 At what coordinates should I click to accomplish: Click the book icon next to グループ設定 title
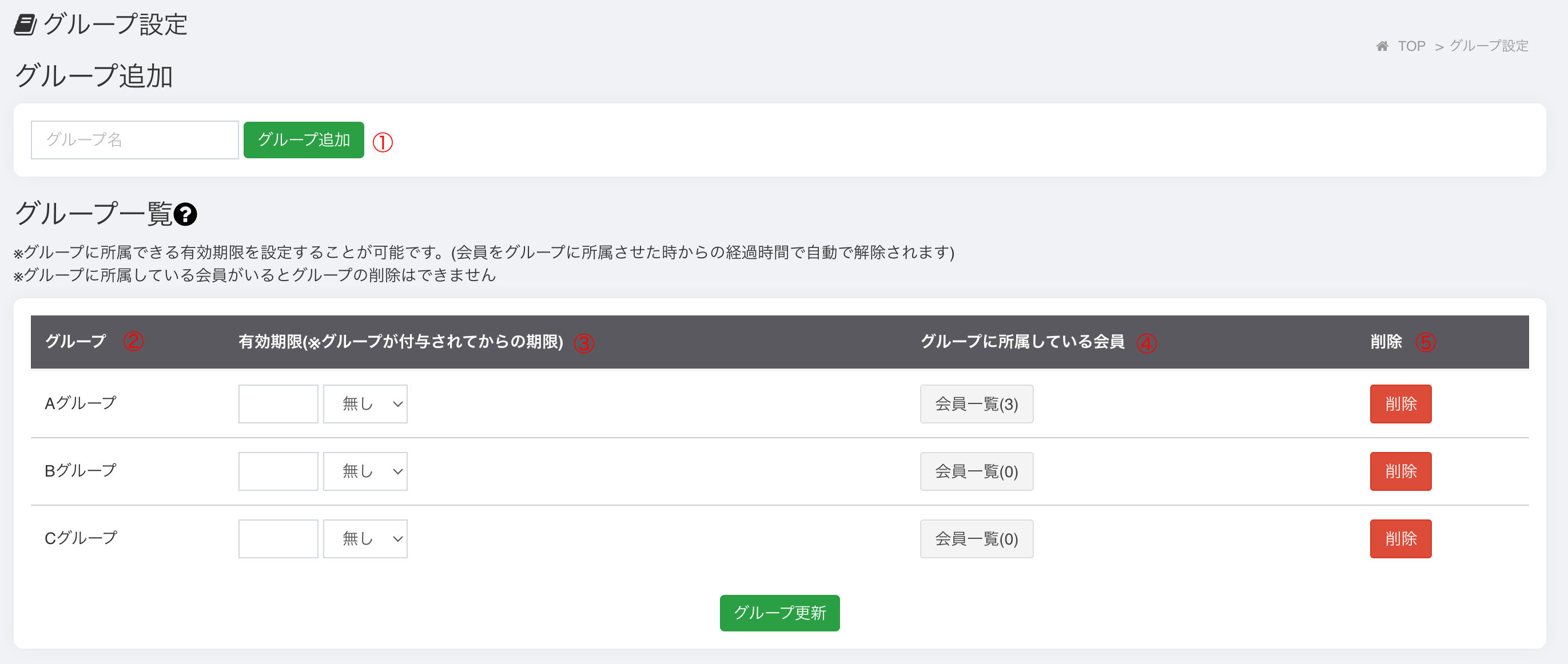(x=25, y=25)
